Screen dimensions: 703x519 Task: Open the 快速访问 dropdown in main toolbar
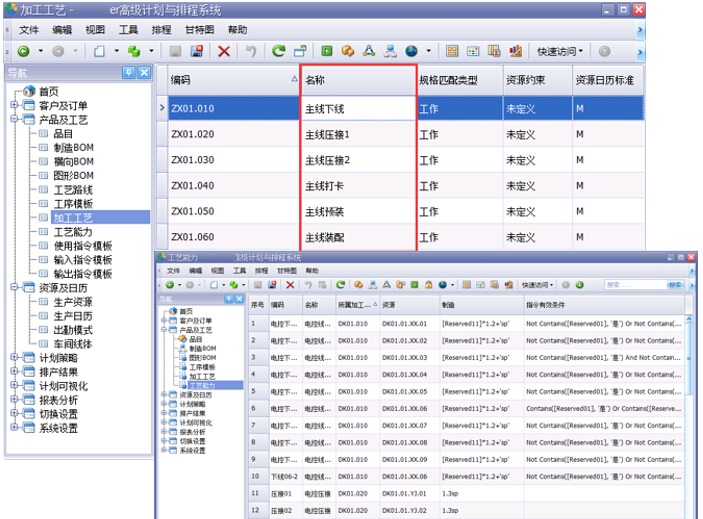(x=560, y=52)
